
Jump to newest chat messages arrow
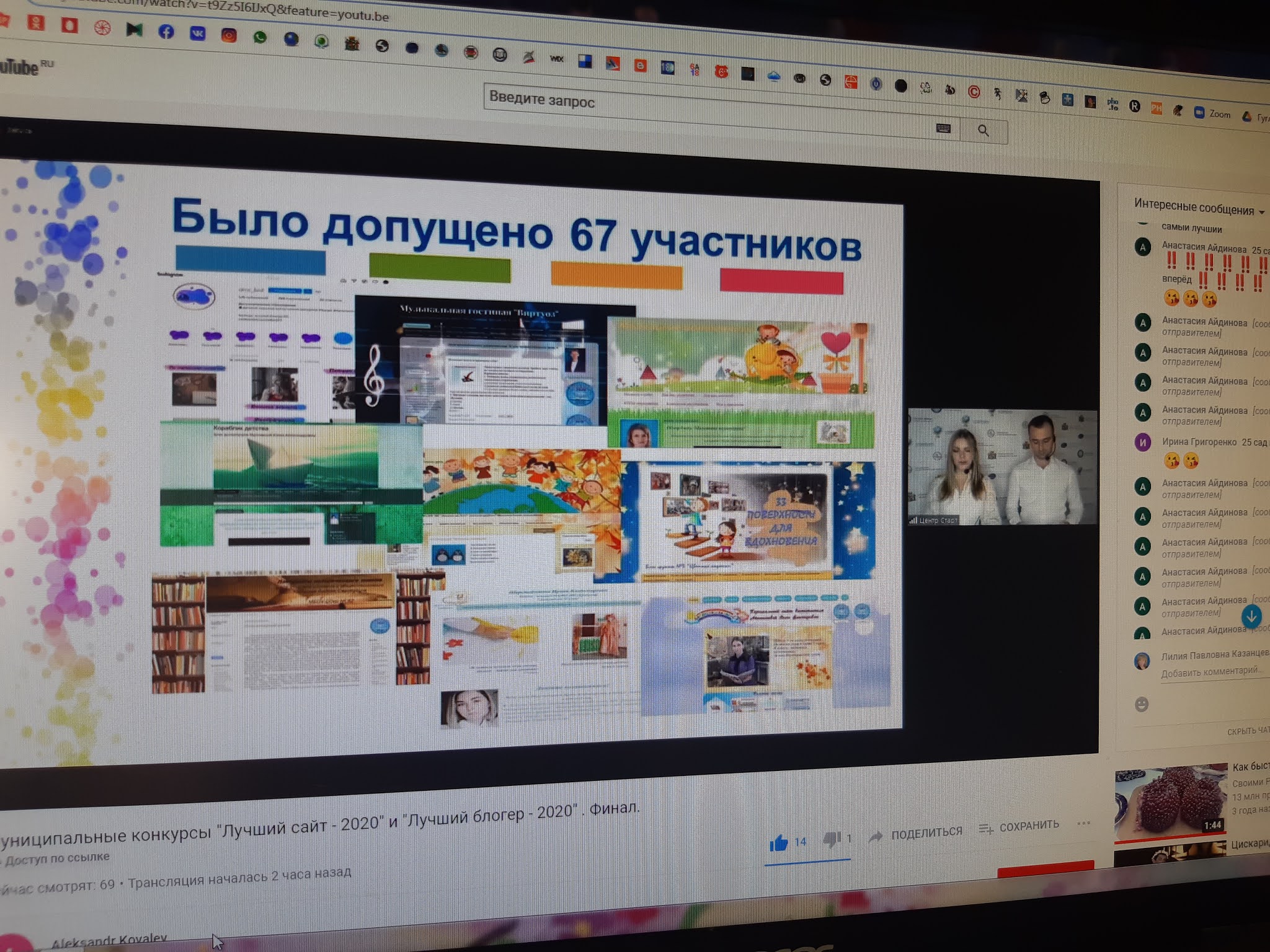tap(1251, 616)
